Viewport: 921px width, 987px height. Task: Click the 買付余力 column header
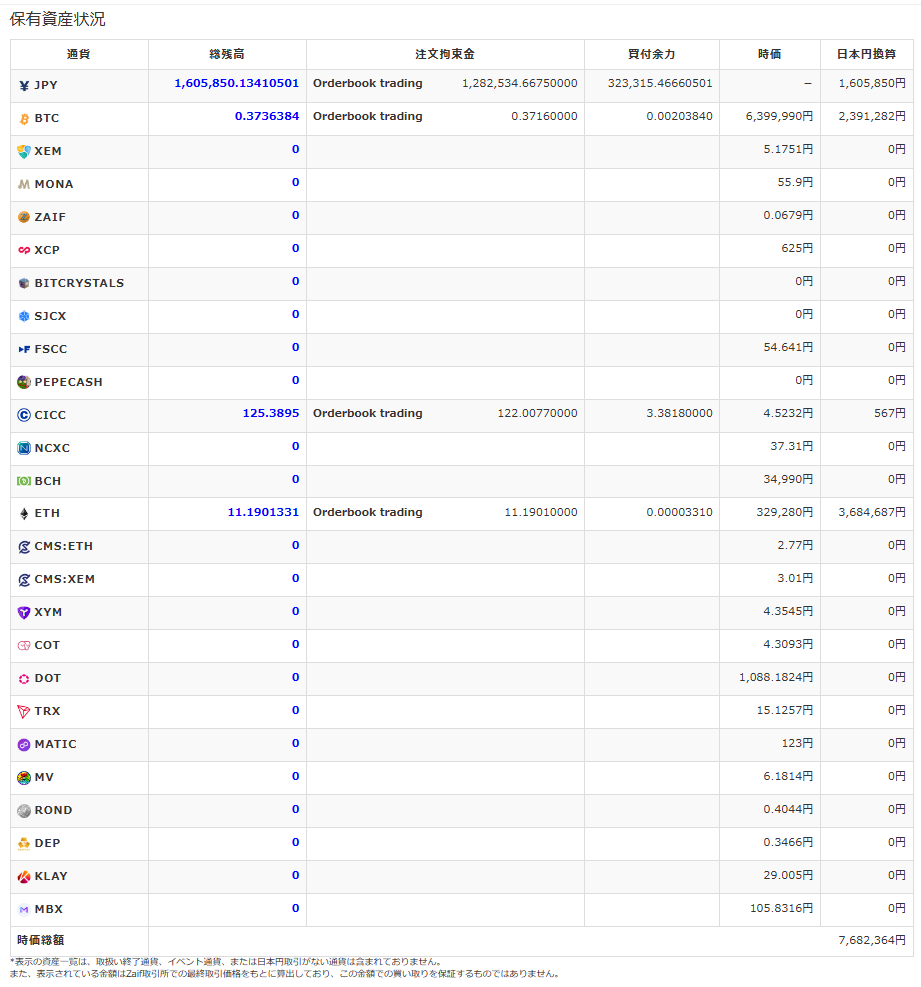point(651,54)
